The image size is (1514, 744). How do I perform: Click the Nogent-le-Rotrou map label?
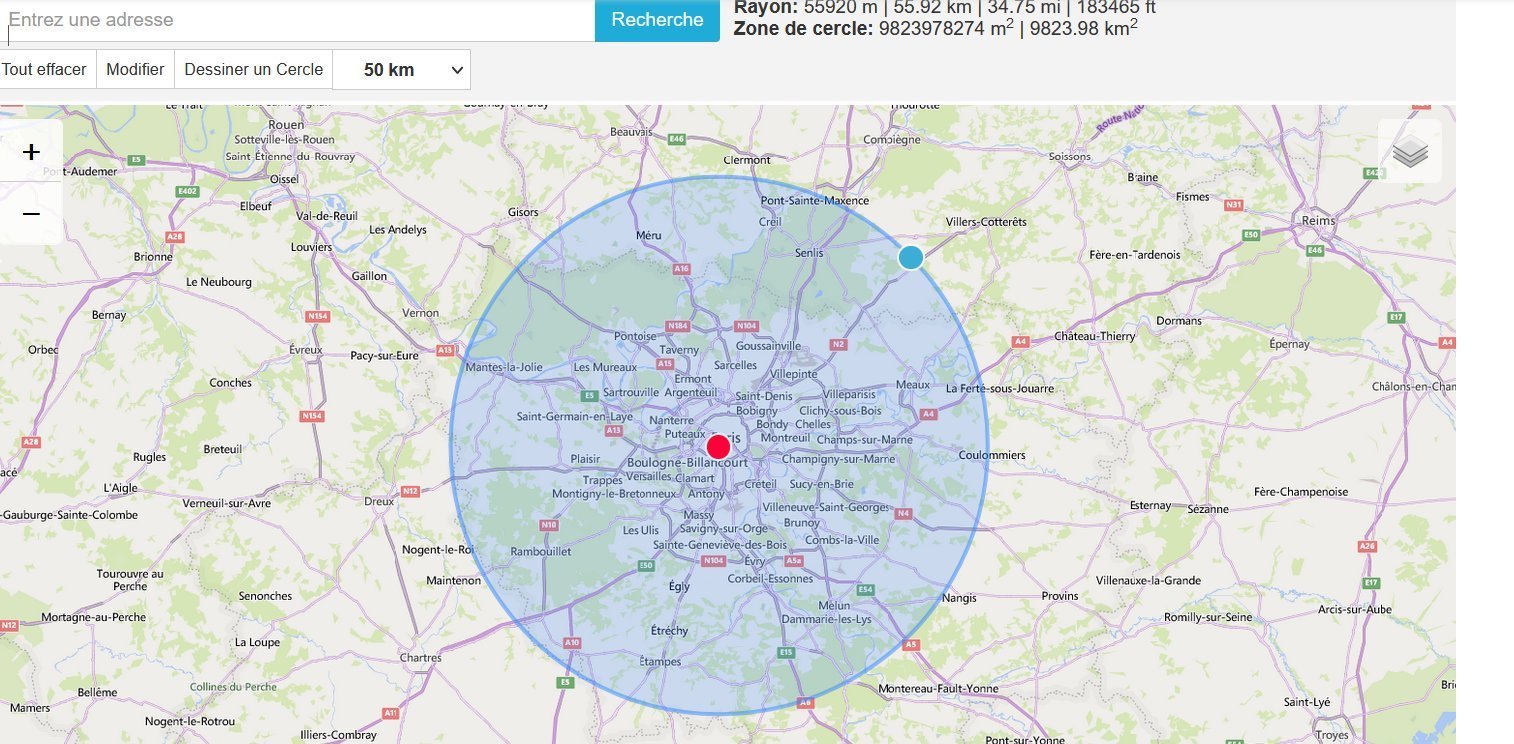point(190,721)
